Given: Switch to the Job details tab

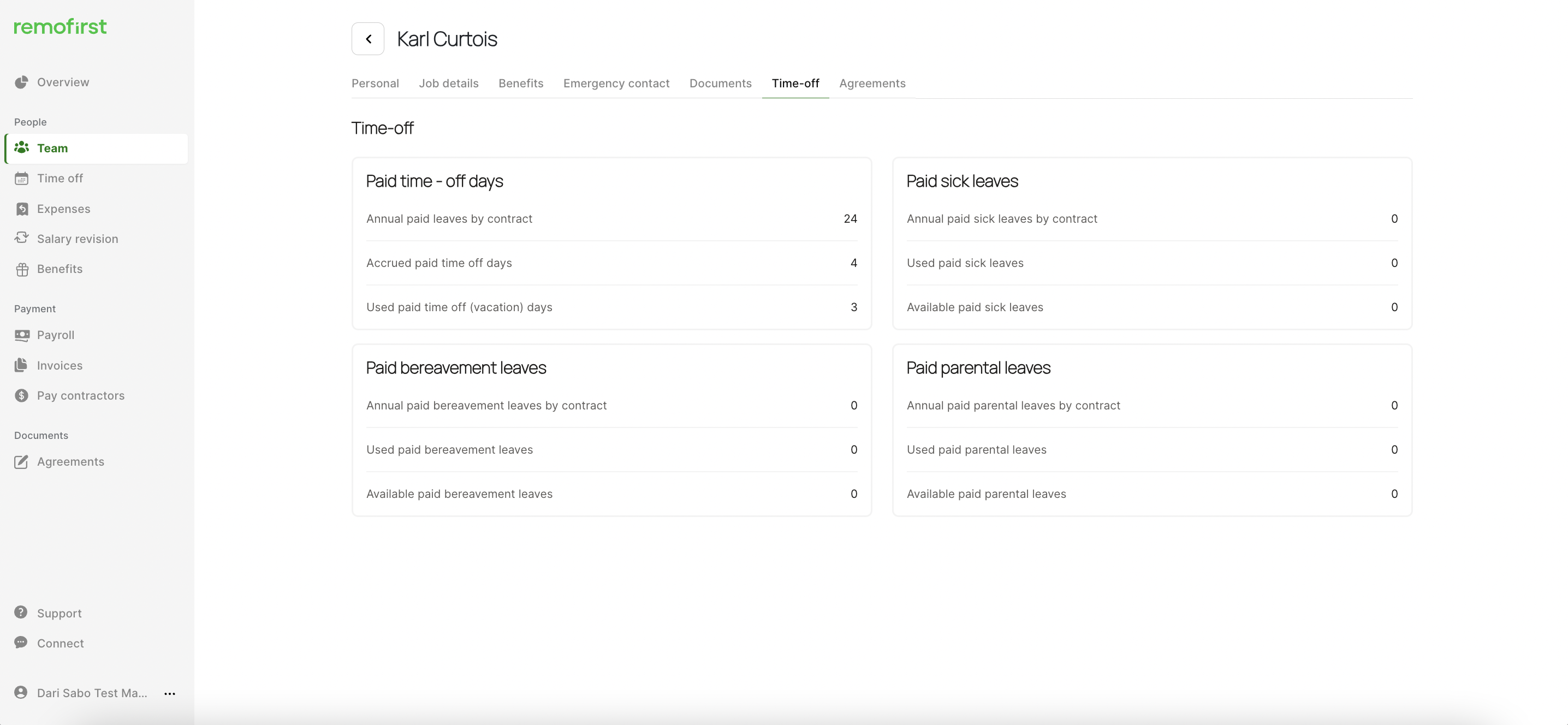Looking at the screenshot, I should point(449,84).
